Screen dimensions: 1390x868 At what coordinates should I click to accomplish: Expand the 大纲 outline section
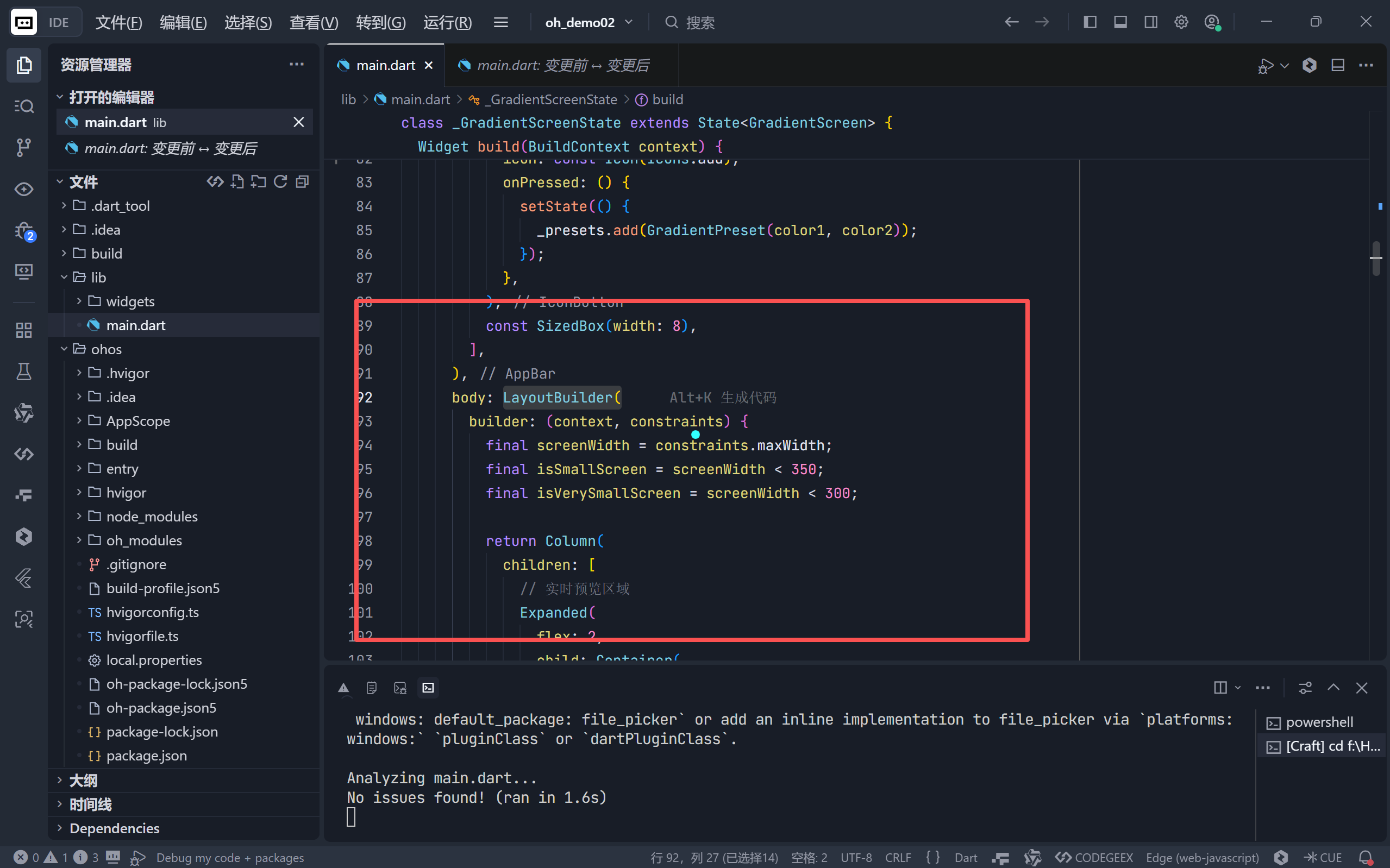83,780
